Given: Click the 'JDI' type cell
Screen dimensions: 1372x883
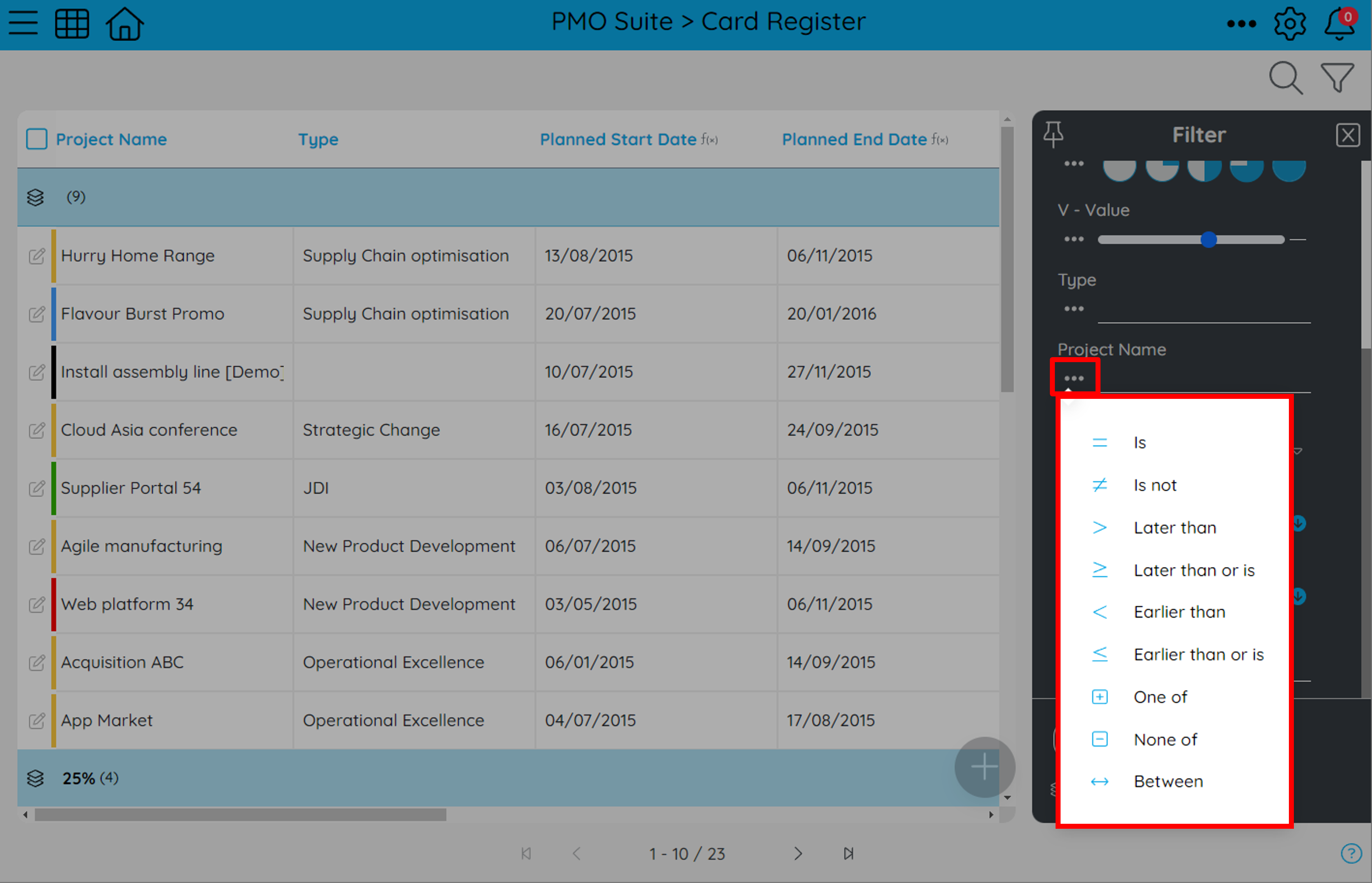Looking at the screenshot, I should click(x=414, y=488).
